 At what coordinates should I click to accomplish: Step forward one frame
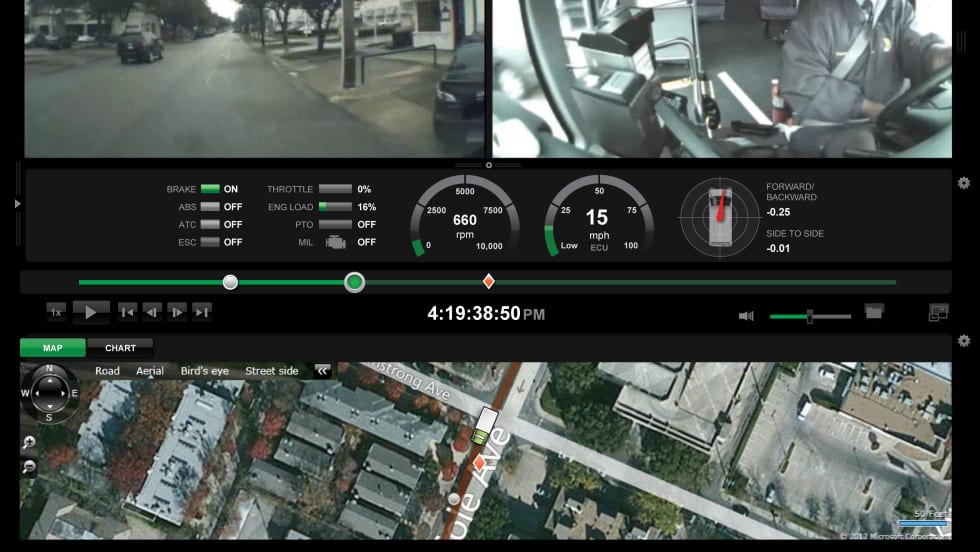[177, 312]
